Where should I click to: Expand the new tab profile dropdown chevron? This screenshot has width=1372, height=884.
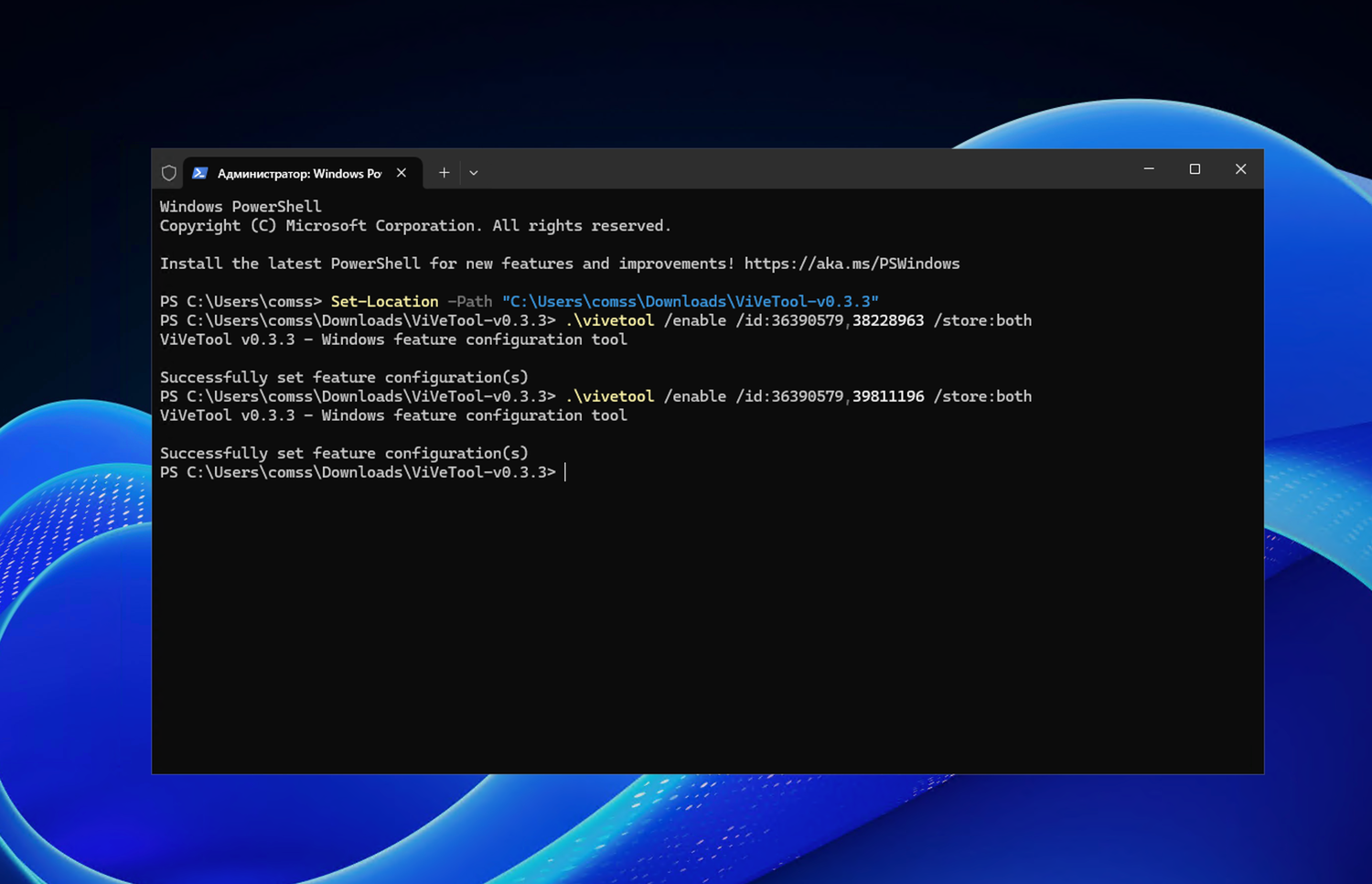(474, 173)
